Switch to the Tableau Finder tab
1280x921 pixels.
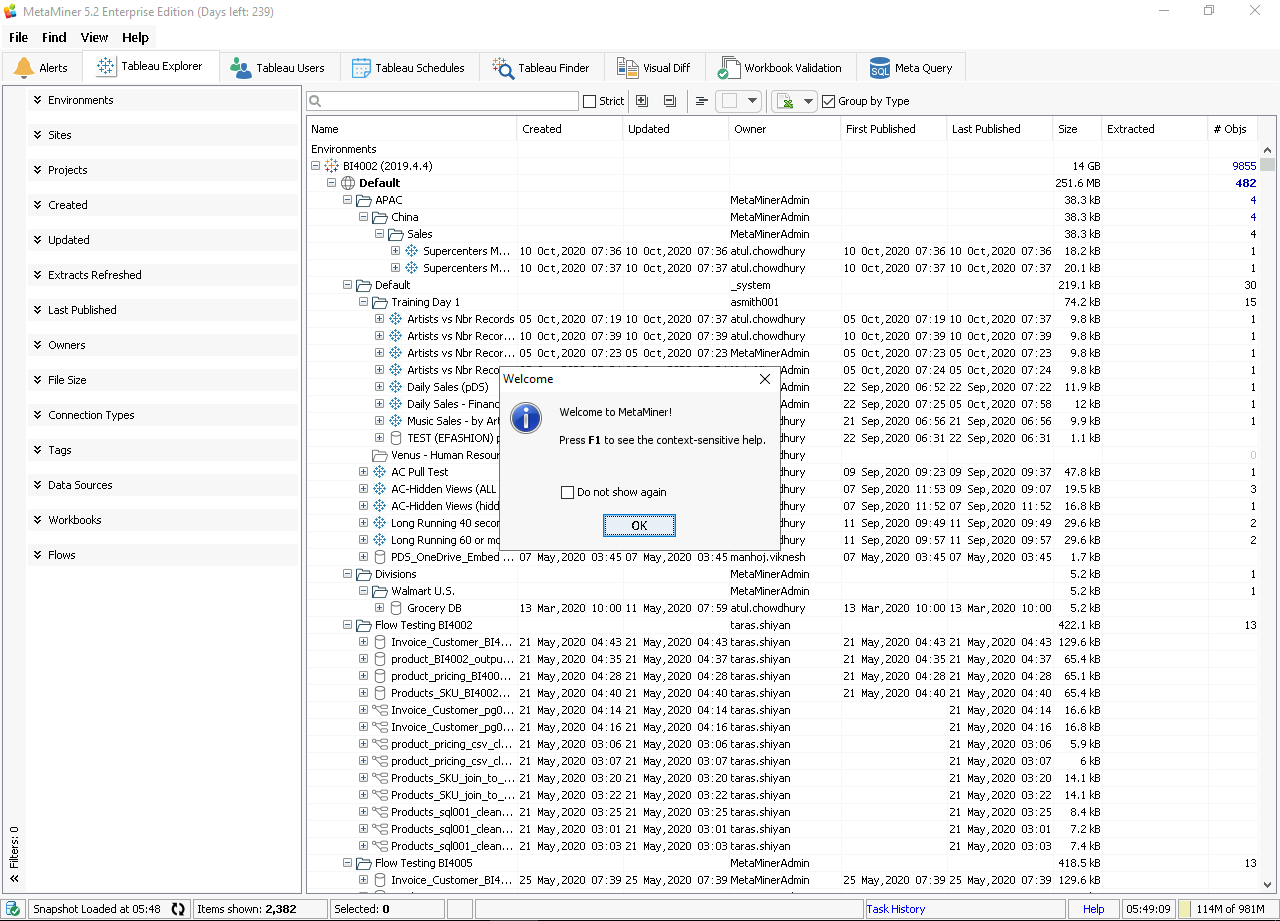541,68
